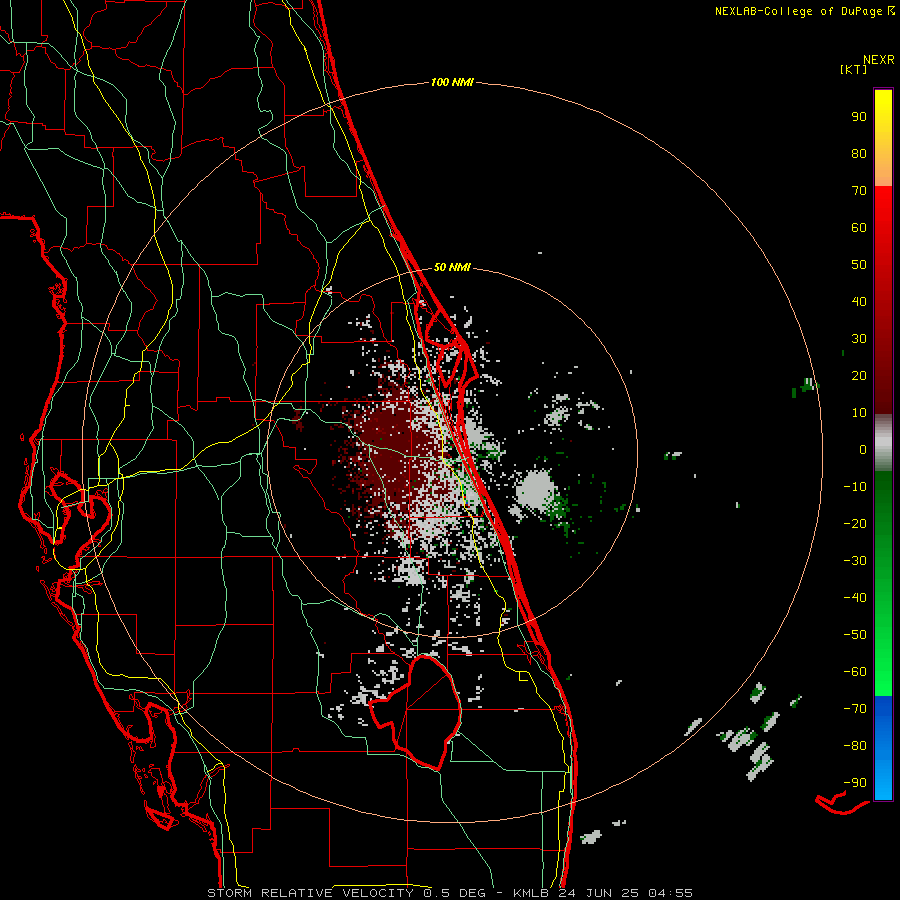The height and width of the screenshot is (900, 900).
Task: Click the '-10' value on velocity scale
Action: [x=855, y=487]
